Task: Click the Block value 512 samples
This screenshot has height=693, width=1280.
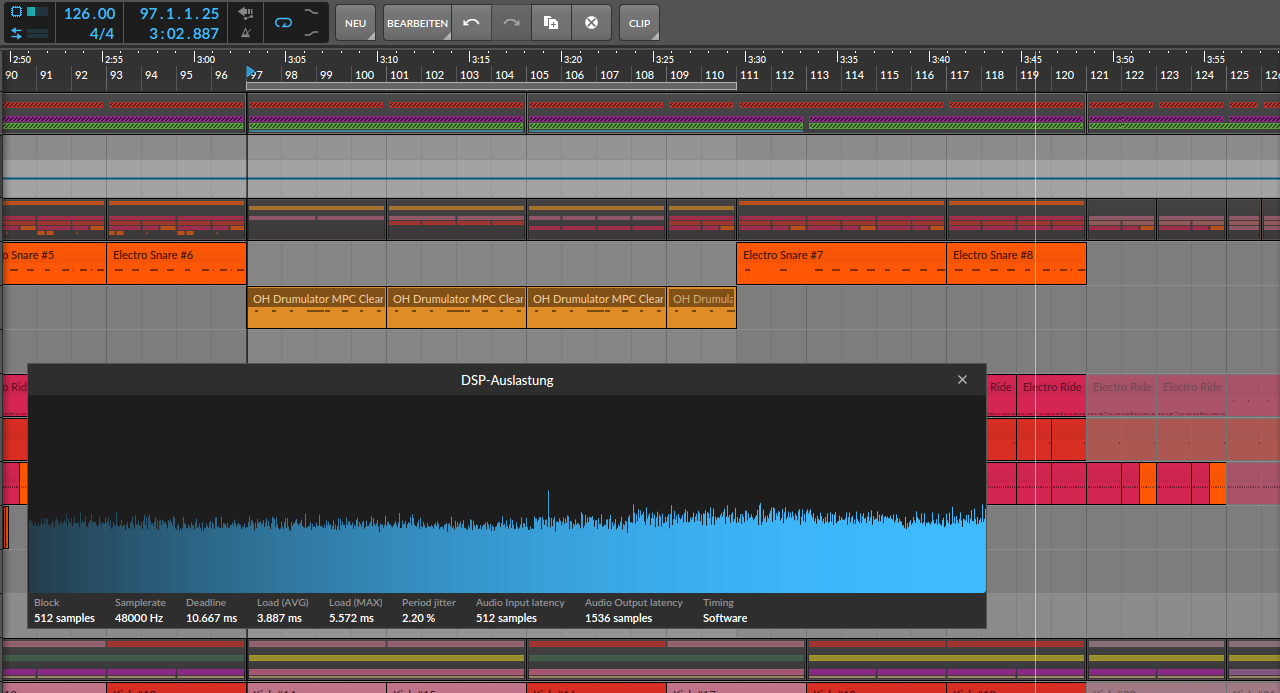Action: (x=64, y=618)
